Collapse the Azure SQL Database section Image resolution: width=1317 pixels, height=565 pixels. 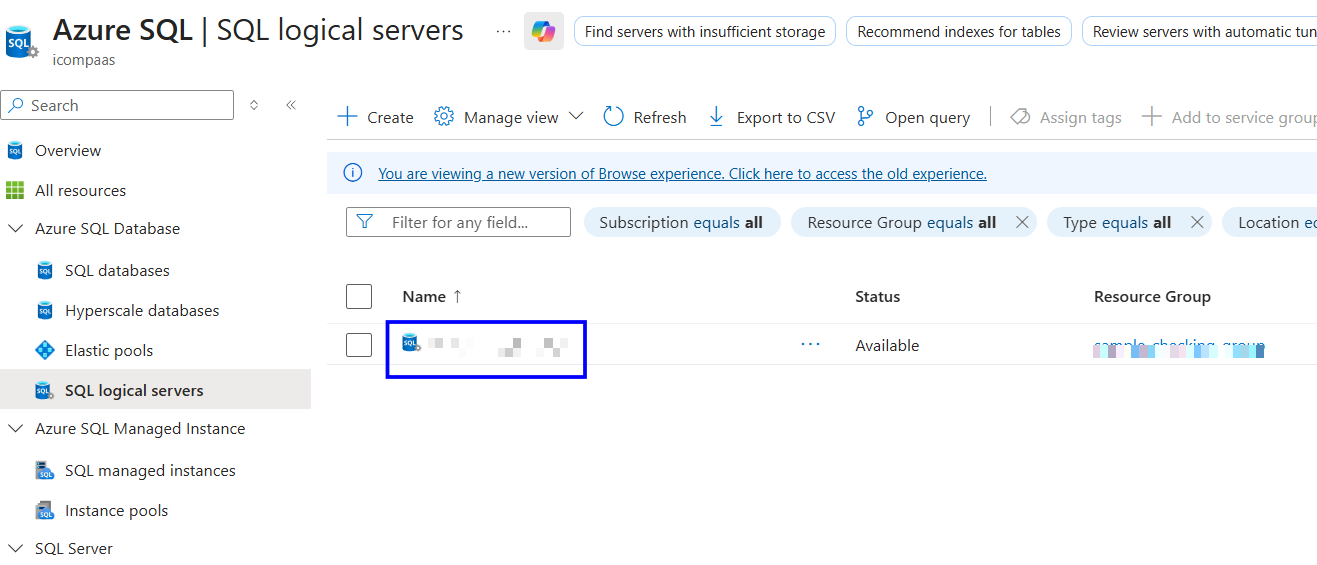point(15,229)
